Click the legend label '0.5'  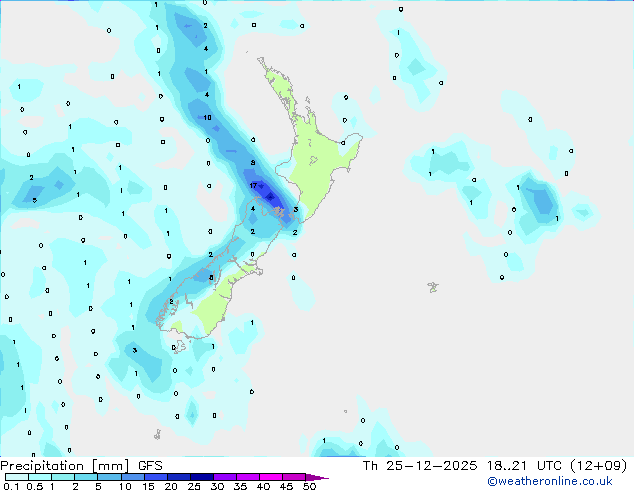34,486
